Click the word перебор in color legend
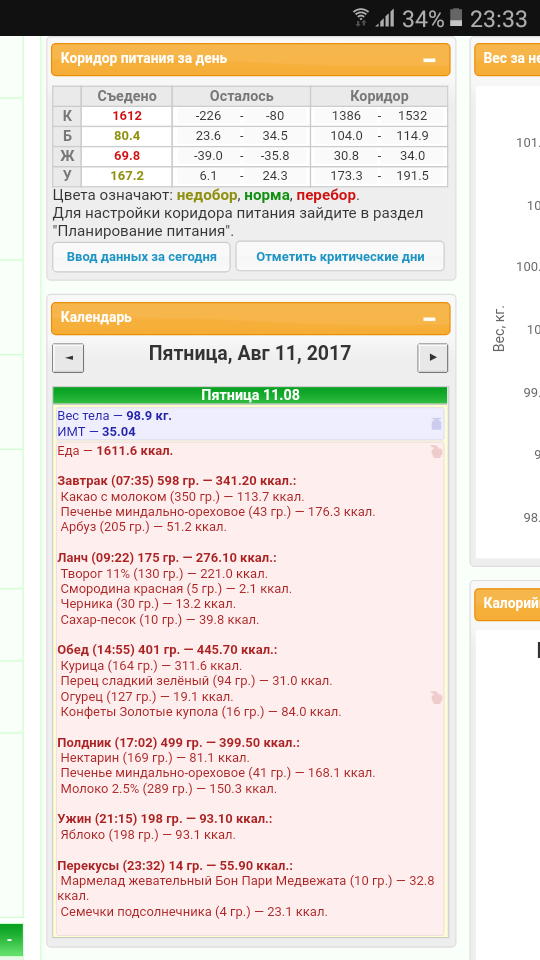Screen dimensions: 540x960 (326, 196)
